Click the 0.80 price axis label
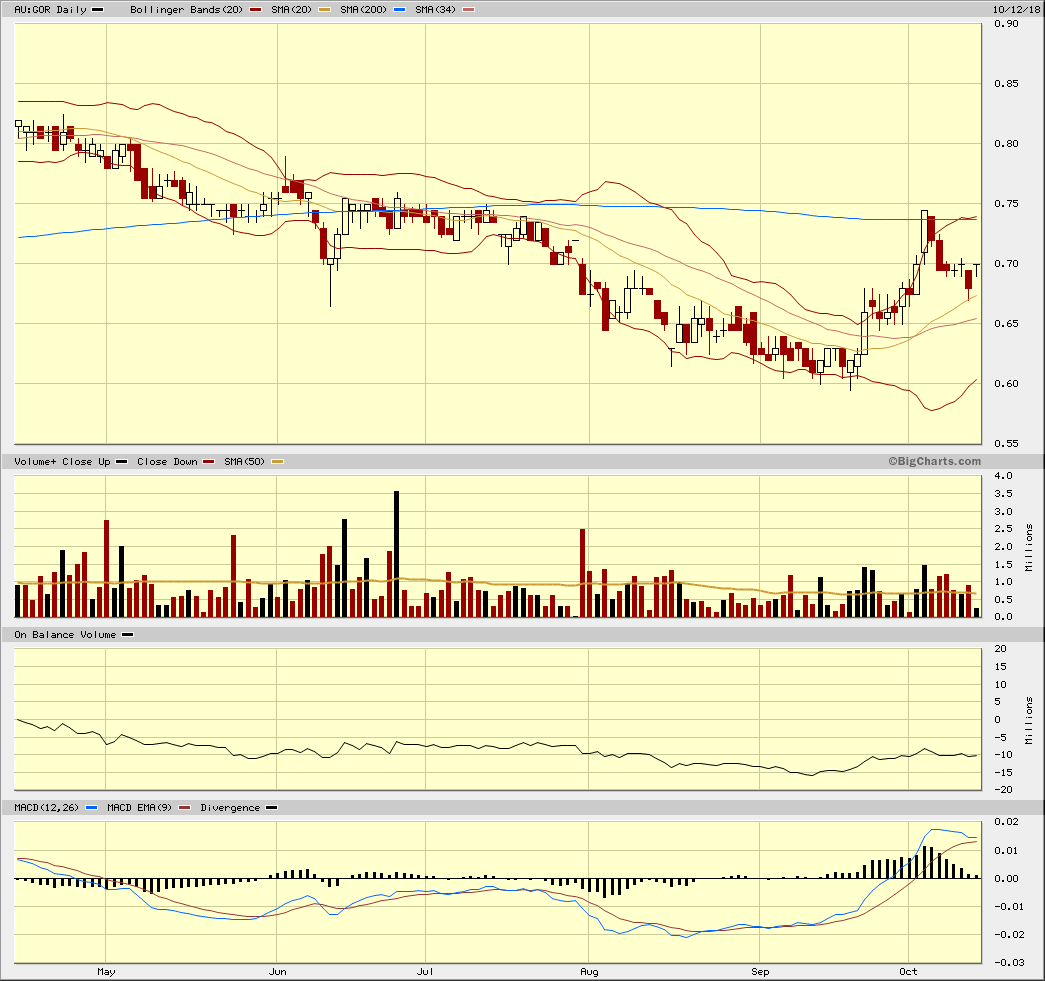The height and width of the screenshot is (981, 1045). point(1006,143)
